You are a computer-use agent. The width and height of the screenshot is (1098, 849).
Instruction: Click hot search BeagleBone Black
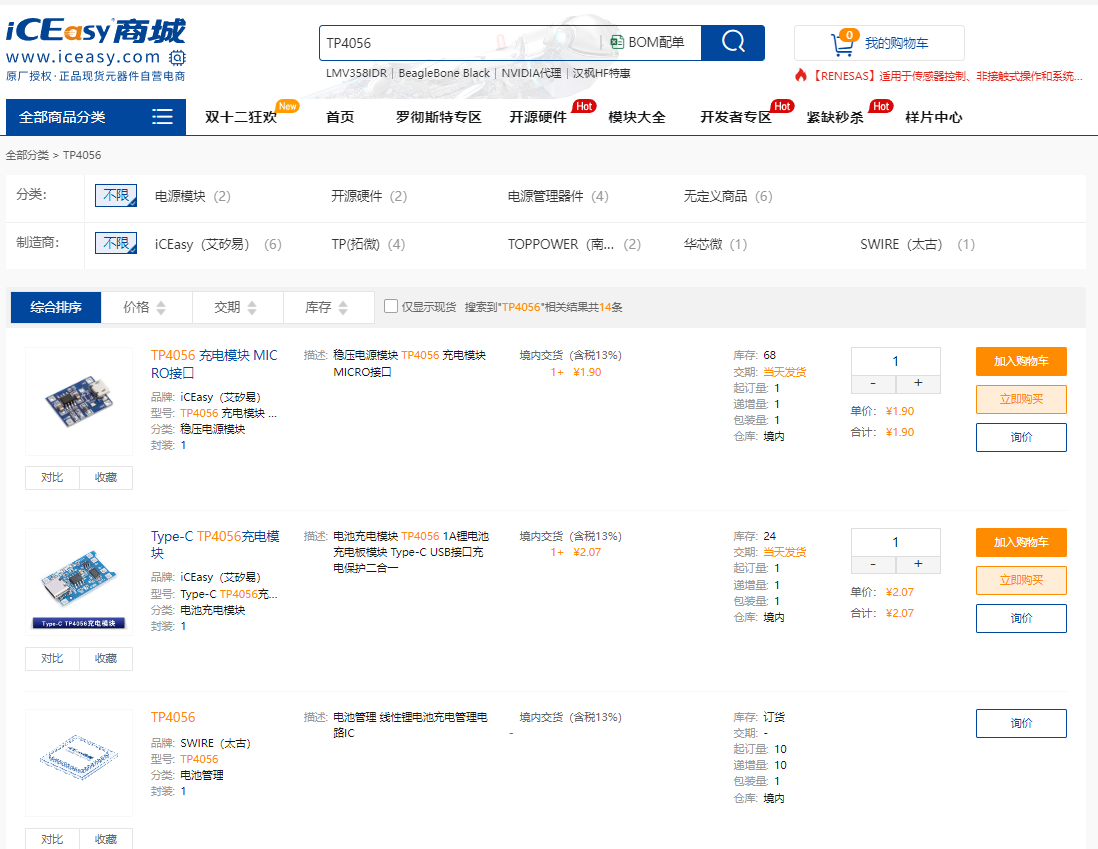(444, 73)
